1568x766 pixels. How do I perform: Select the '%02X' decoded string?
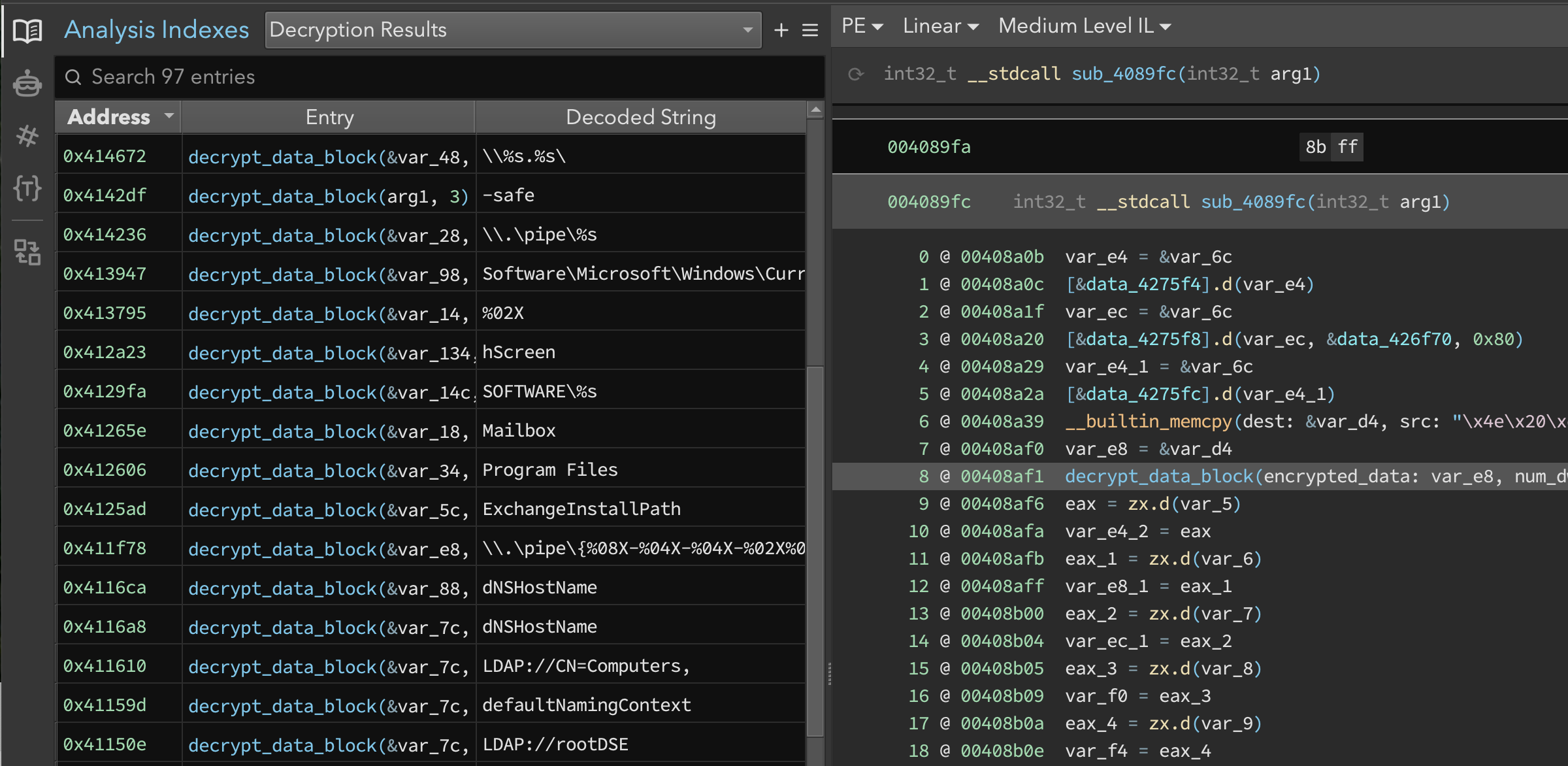point(503,313)
